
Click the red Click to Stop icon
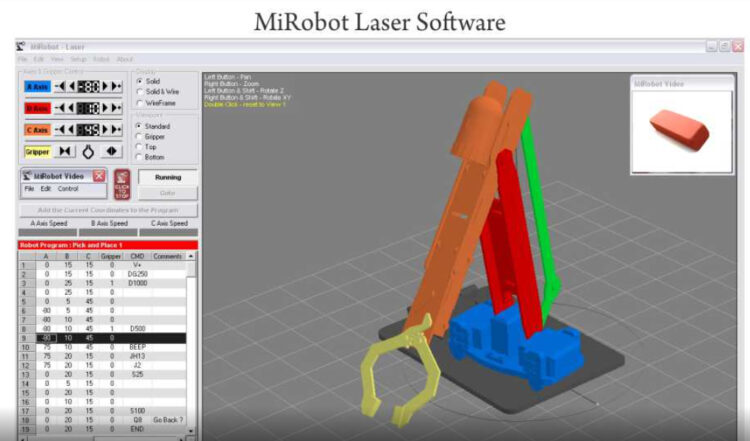point(122,185)
